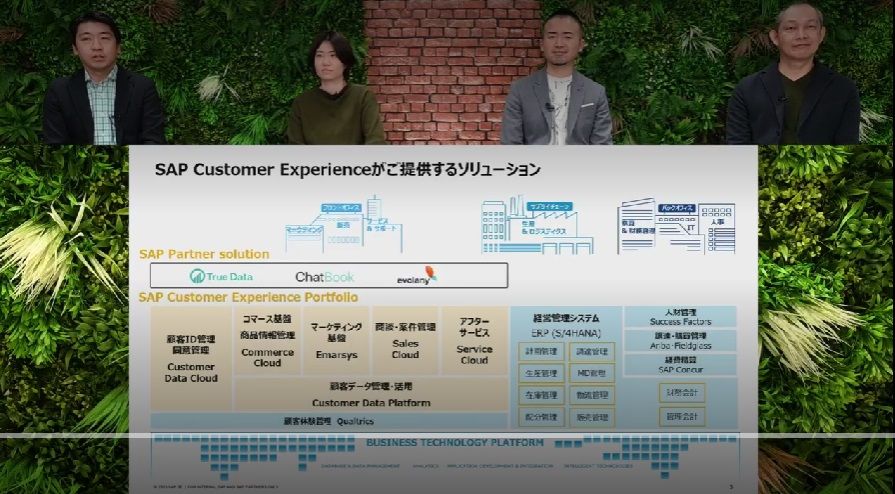Screen dimensions: 895x494
Task: Click the 配分管理 box under ERP
Action: [x=541, y=417]
